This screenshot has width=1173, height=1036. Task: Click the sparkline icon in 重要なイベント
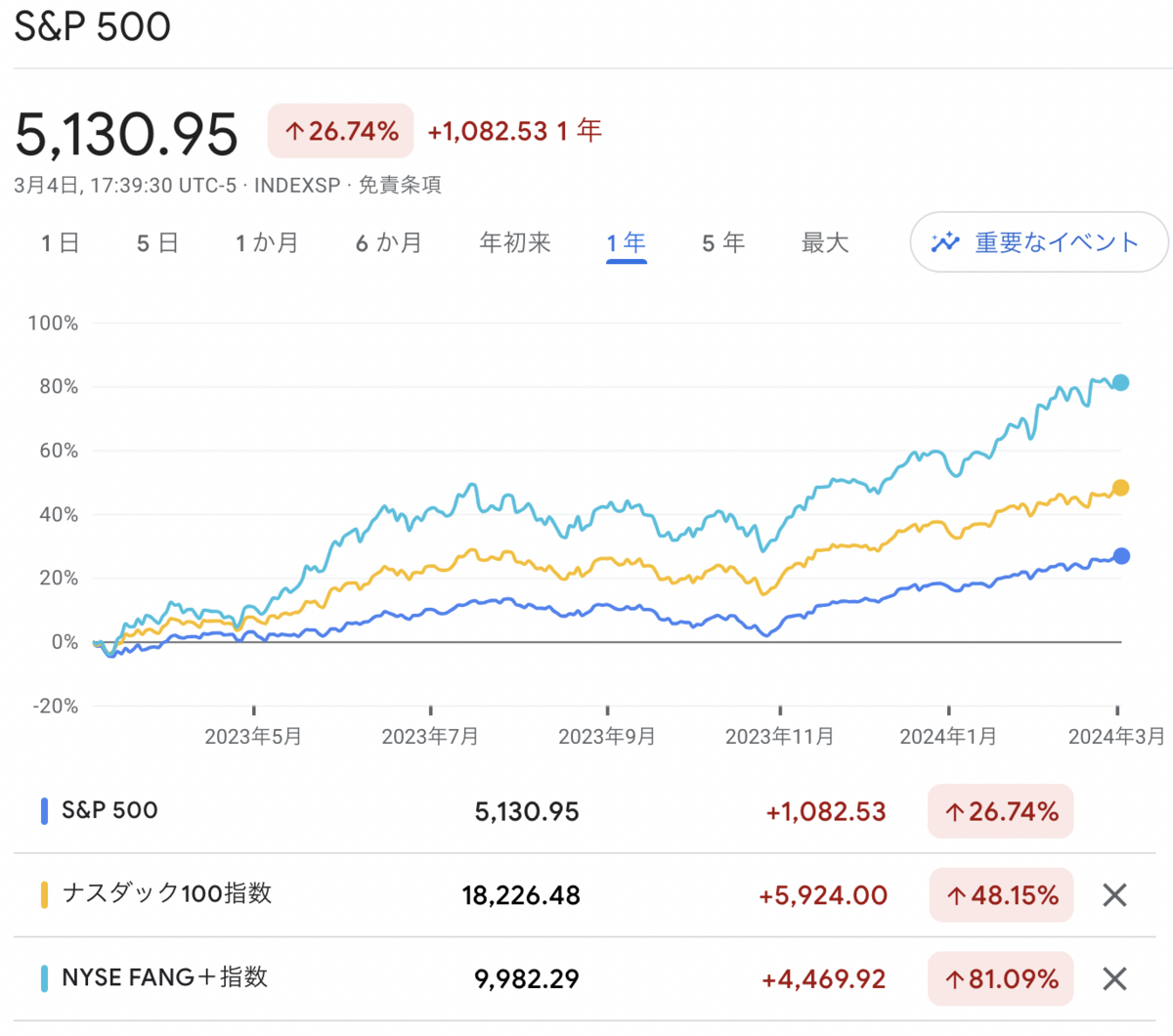(x=945, y=242)
